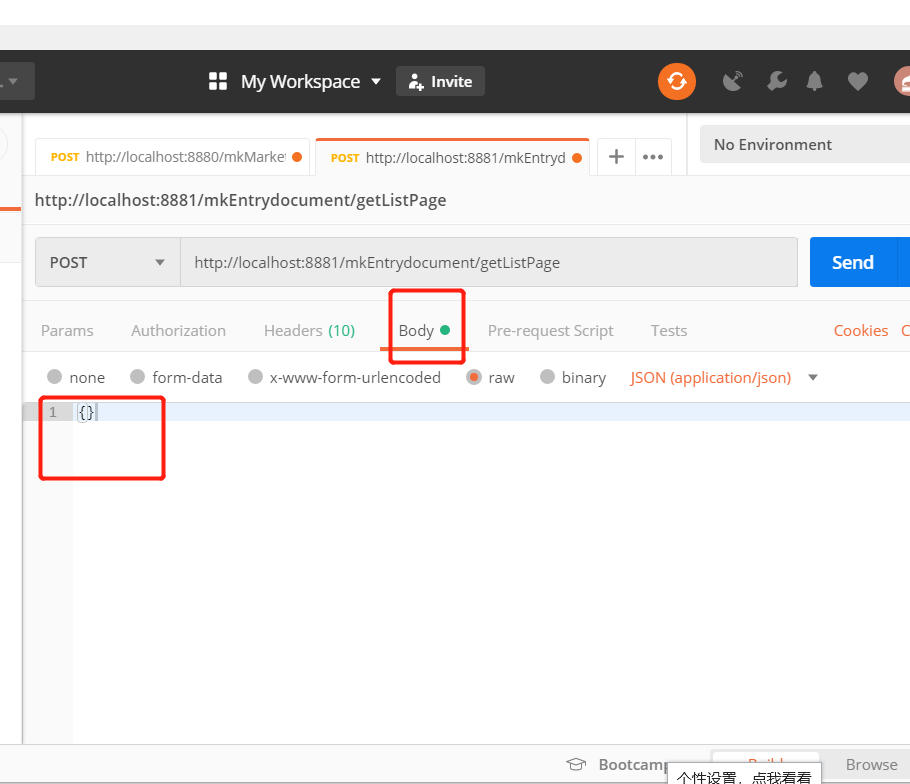This screenshot has height=784, width=910.
Task: Open the No Environment selector
Action: point(790,144)
